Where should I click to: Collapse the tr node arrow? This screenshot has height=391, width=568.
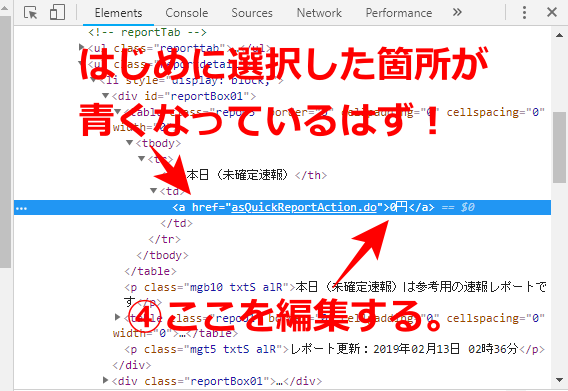point(142,159)
